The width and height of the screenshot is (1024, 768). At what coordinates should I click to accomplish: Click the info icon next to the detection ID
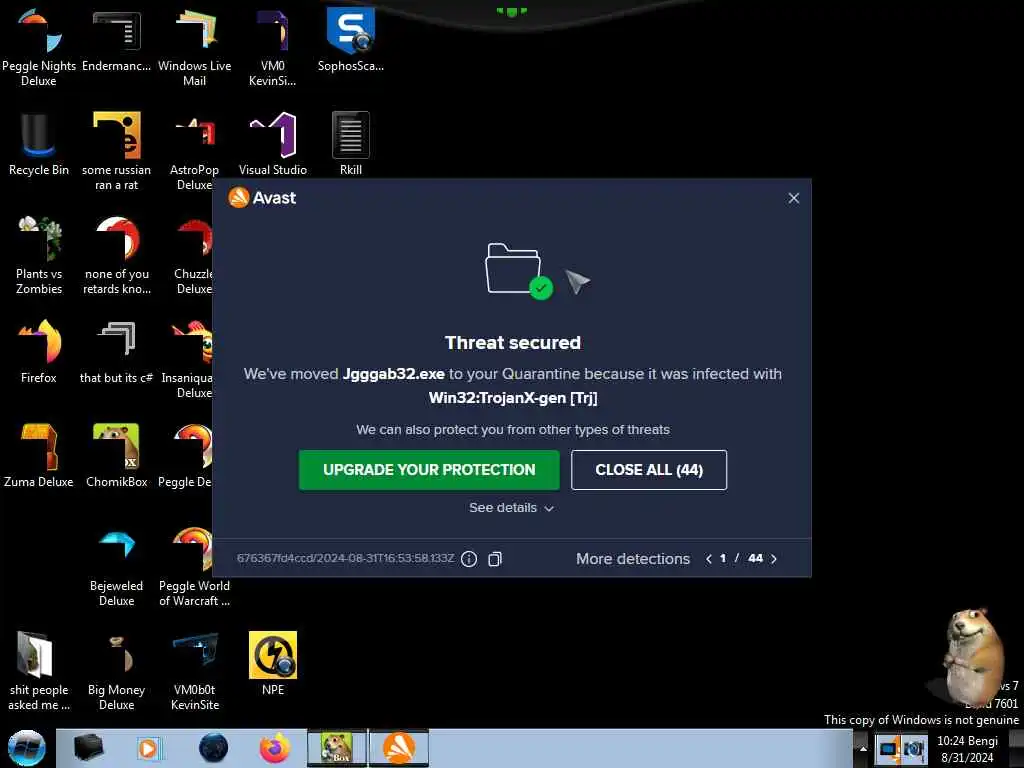pyautogui.click(x=469, y=559)
